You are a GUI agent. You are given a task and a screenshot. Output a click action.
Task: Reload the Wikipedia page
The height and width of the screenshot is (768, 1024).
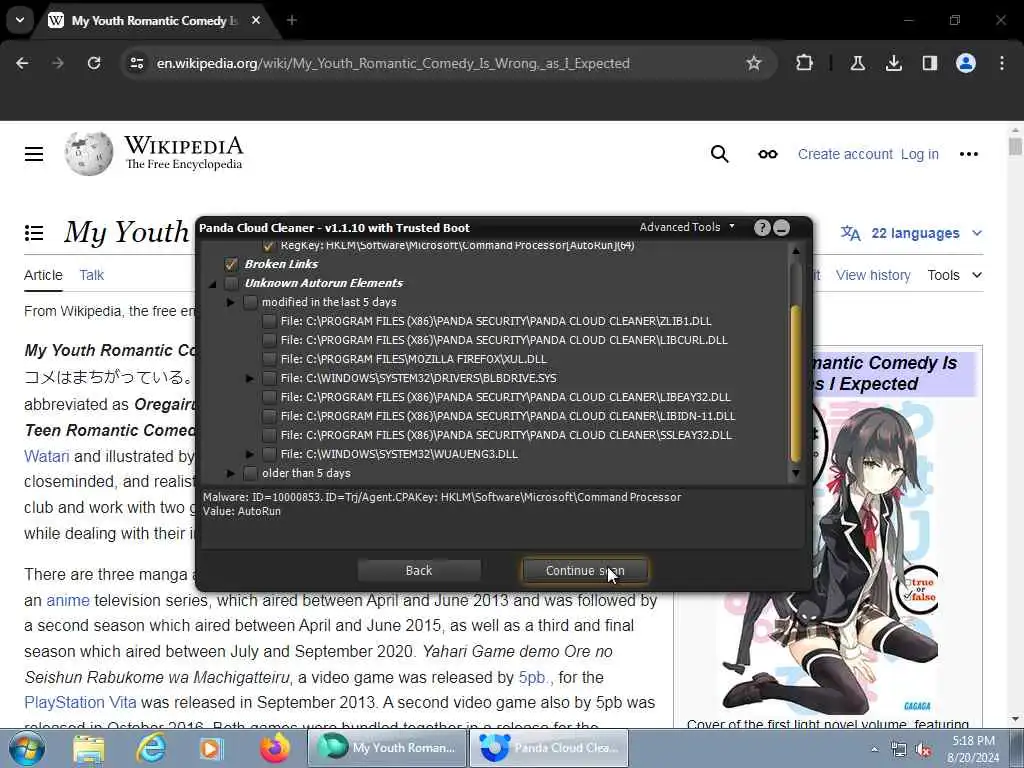[94, 63]
